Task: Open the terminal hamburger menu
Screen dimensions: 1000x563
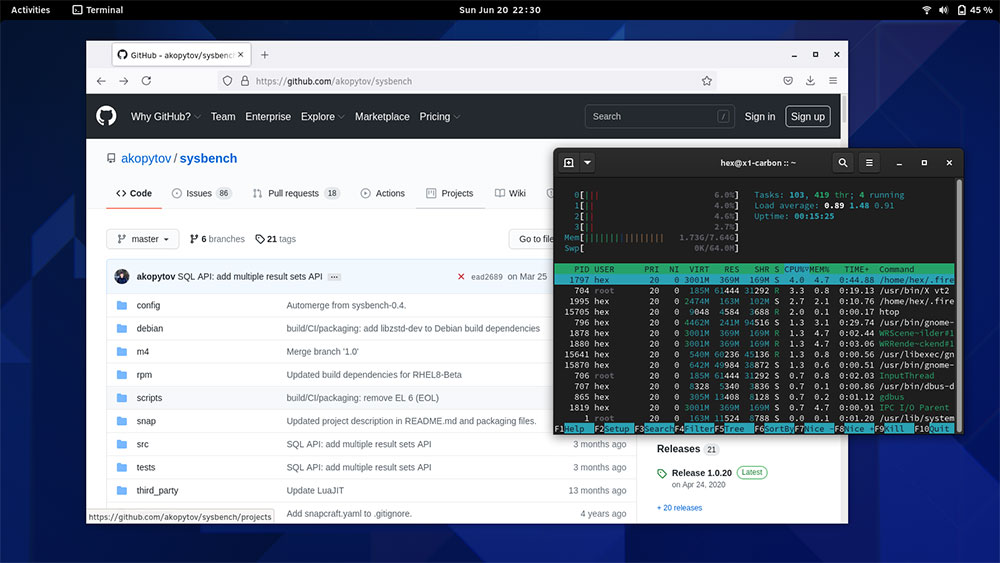Action: pos(870,163)
